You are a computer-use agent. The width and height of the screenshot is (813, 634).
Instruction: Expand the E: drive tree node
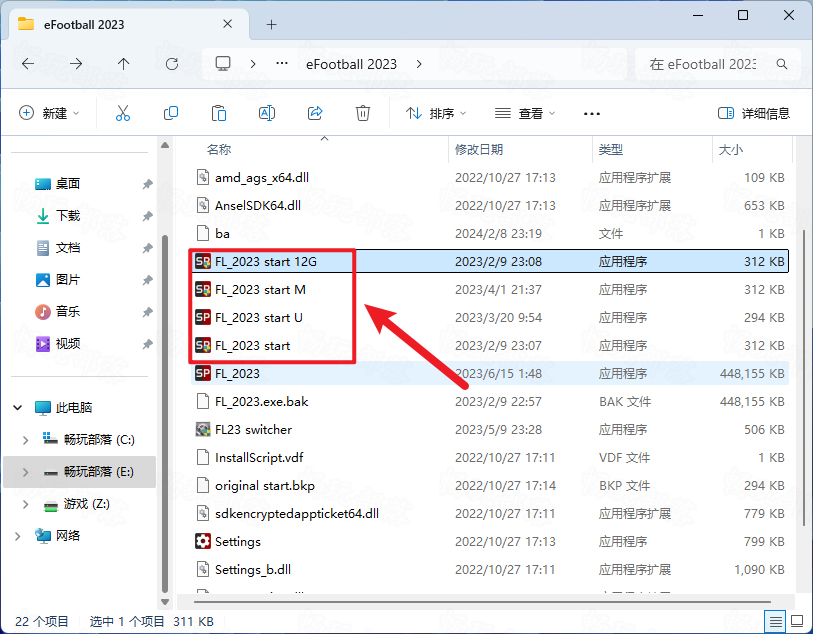coord(25,472)
